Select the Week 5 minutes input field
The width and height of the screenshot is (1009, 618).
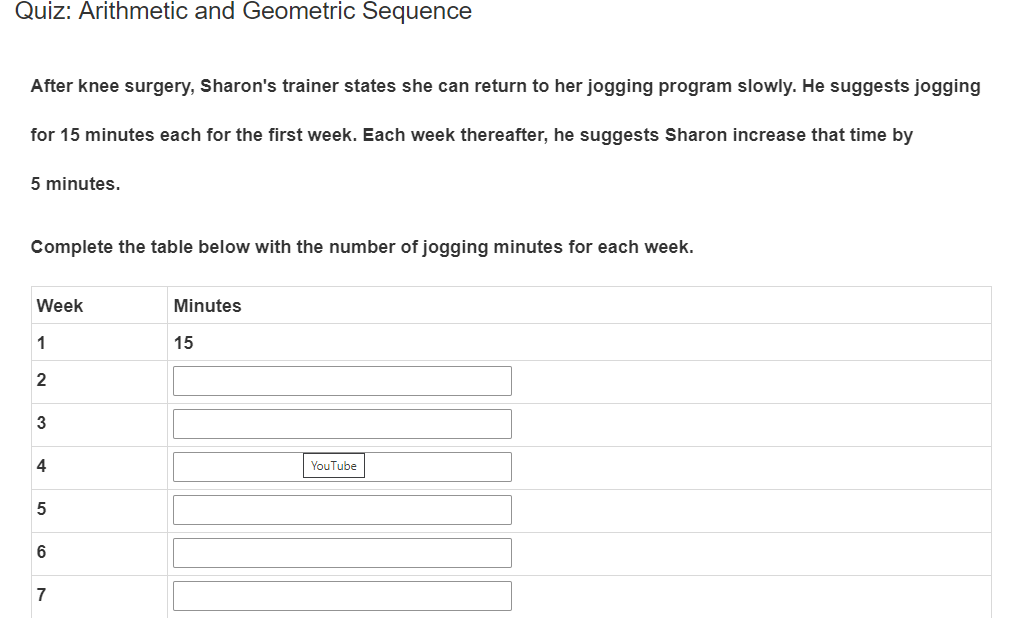(x=342, y=510)
